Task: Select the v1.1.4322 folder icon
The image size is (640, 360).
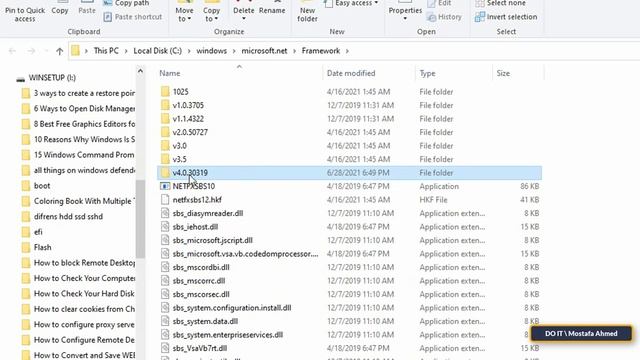Action: pyautogui.click(x=165, y=119)
